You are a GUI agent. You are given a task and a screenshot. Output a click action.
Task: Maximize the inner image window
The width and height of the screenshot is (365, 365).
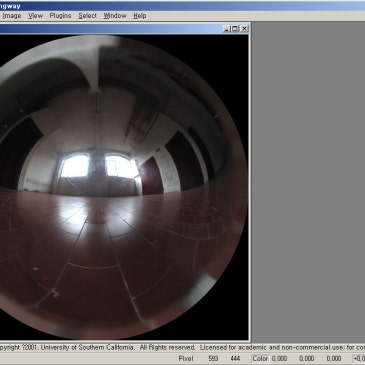click(x=235, y=29)
